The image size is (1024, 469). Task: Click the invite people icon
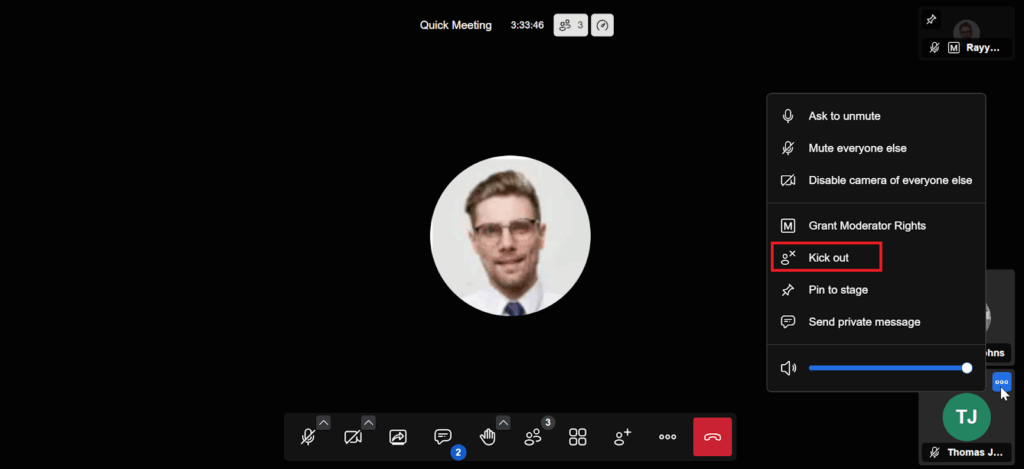[x=623, y=437]
